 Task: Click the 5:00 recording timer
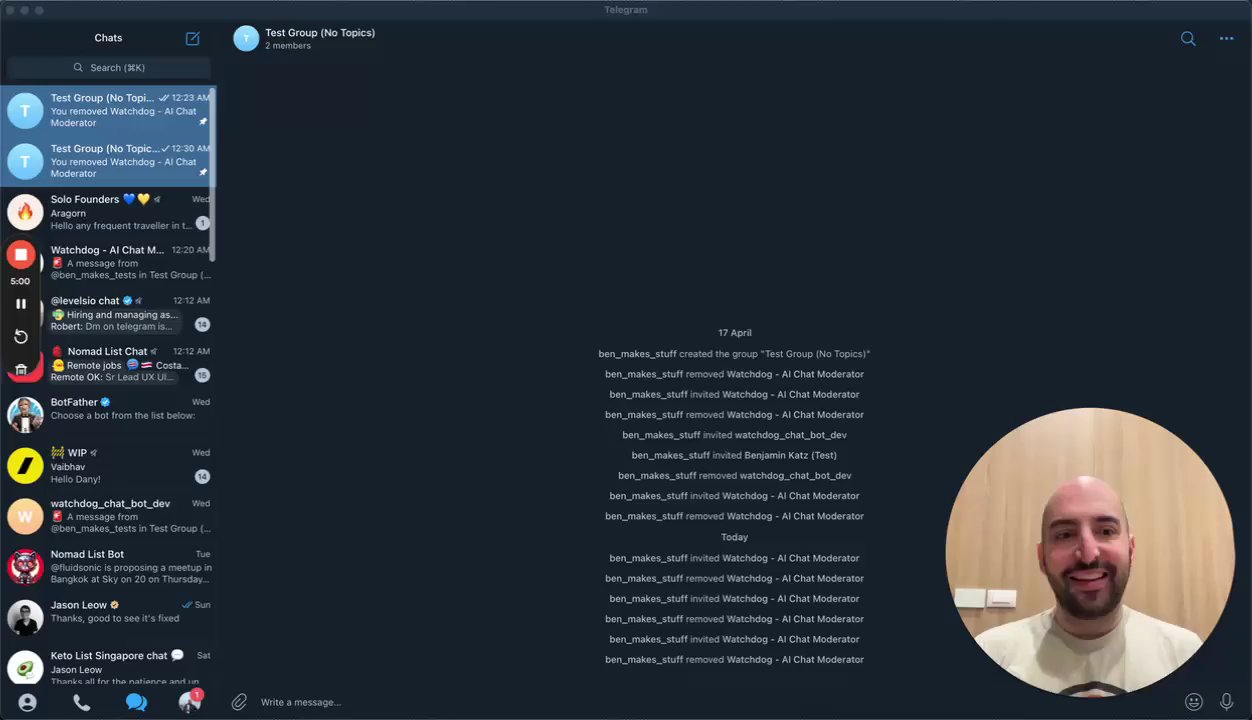(x=21, y=281)
